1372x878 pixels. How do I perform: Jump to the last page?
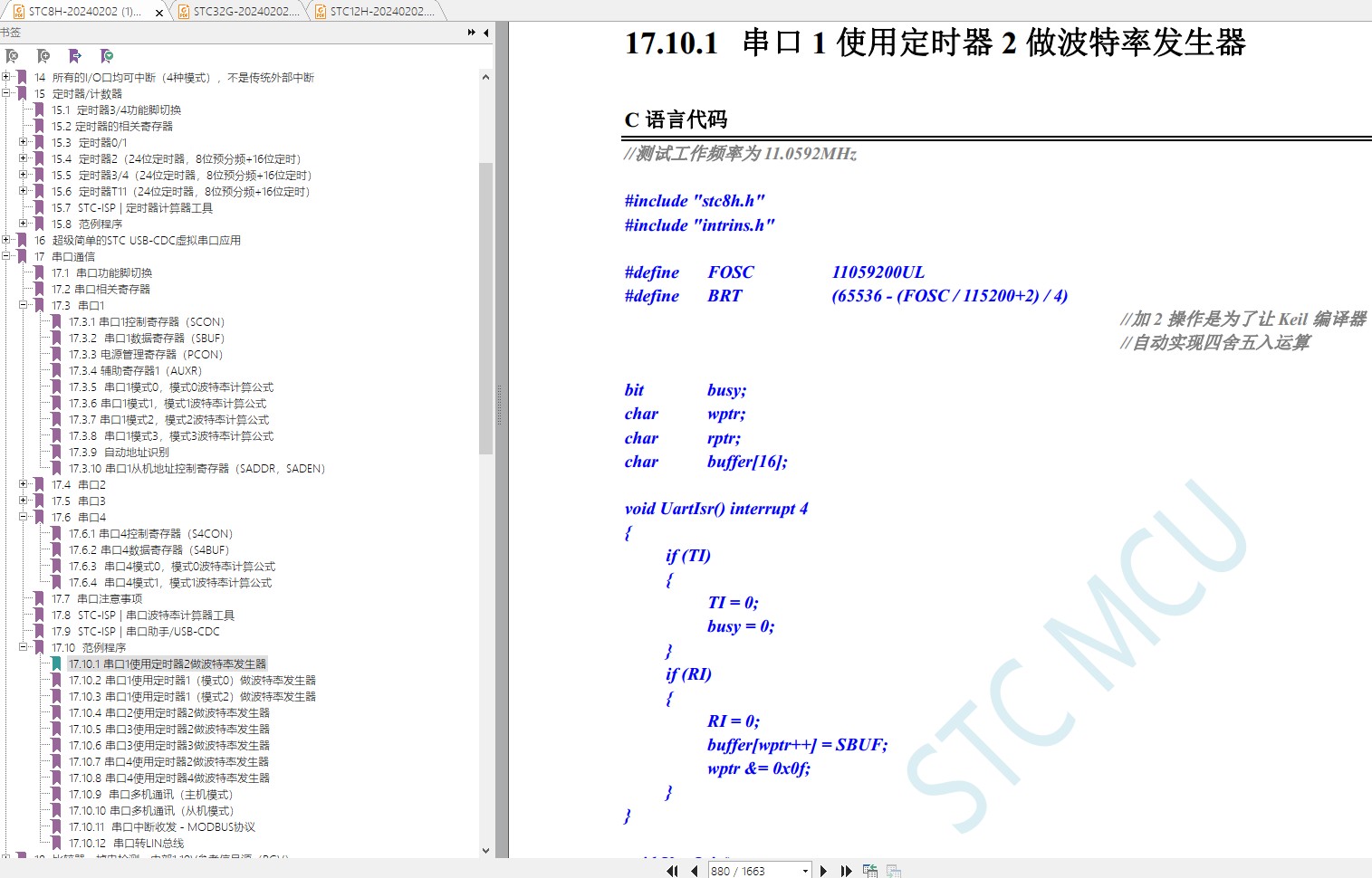point(846,871)
